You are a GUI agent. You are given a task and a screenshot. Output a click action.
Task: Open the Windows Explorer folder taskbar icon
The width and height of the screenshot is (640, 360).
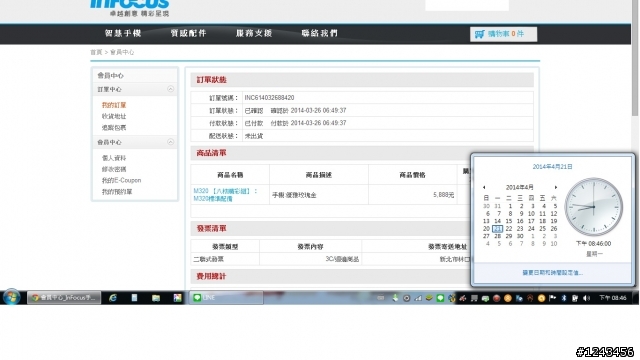[156, 298]
